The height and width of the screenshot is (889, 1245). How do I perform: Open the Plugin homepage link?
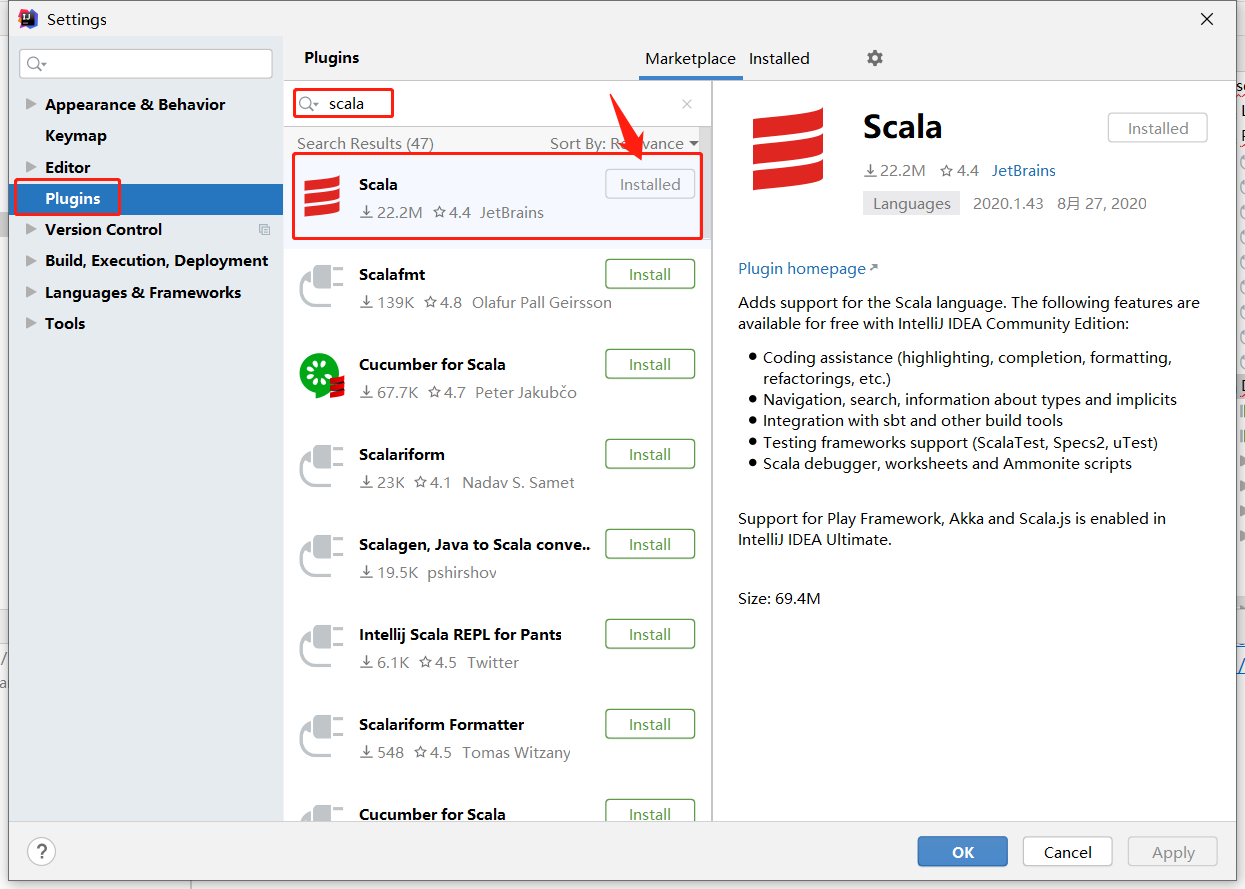coord(807,268)
